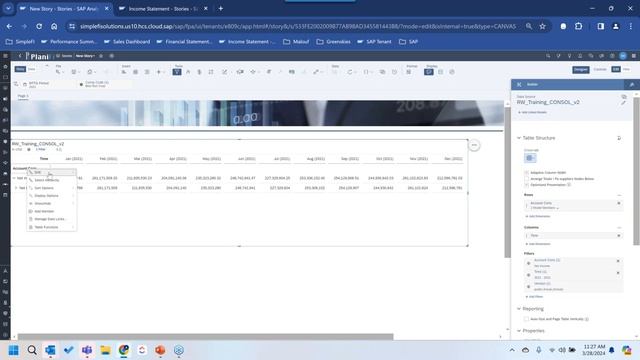Click the refresh data toolbar icon

(x=350, y=72)
